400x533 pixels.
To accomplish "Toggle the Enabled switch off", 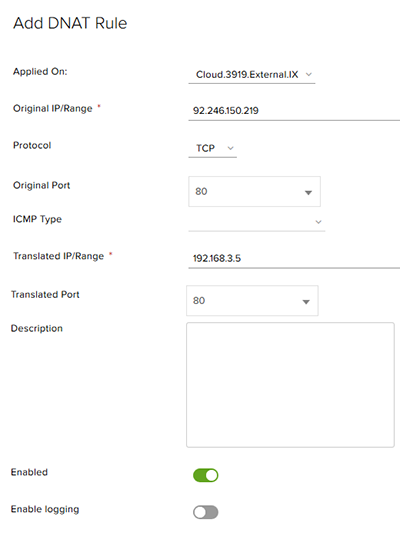I will tap(206, 475).
